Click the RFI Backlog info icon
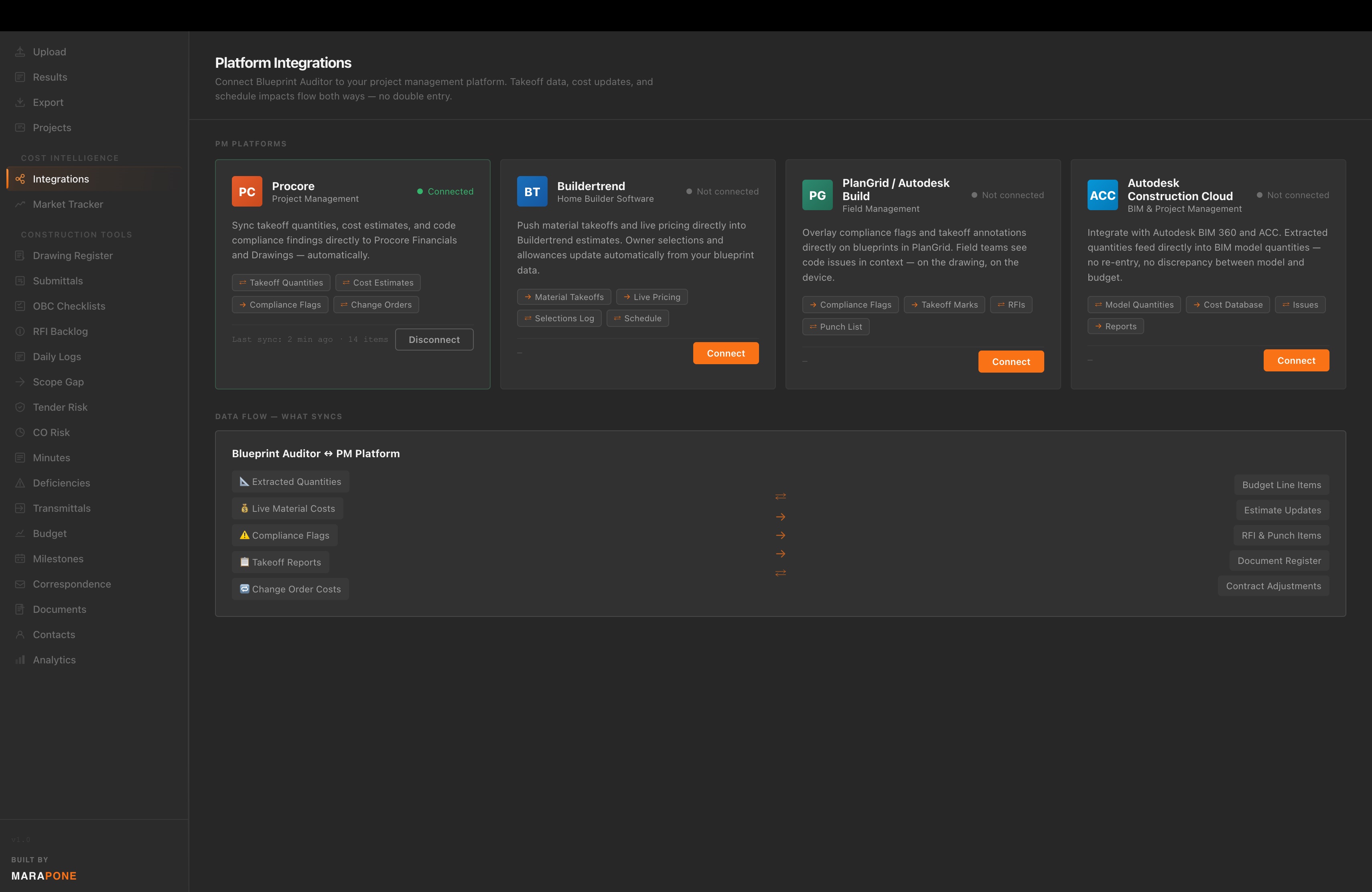This screenshot has height=892, width=1372. pyautogui.click(x=20, y=332)
